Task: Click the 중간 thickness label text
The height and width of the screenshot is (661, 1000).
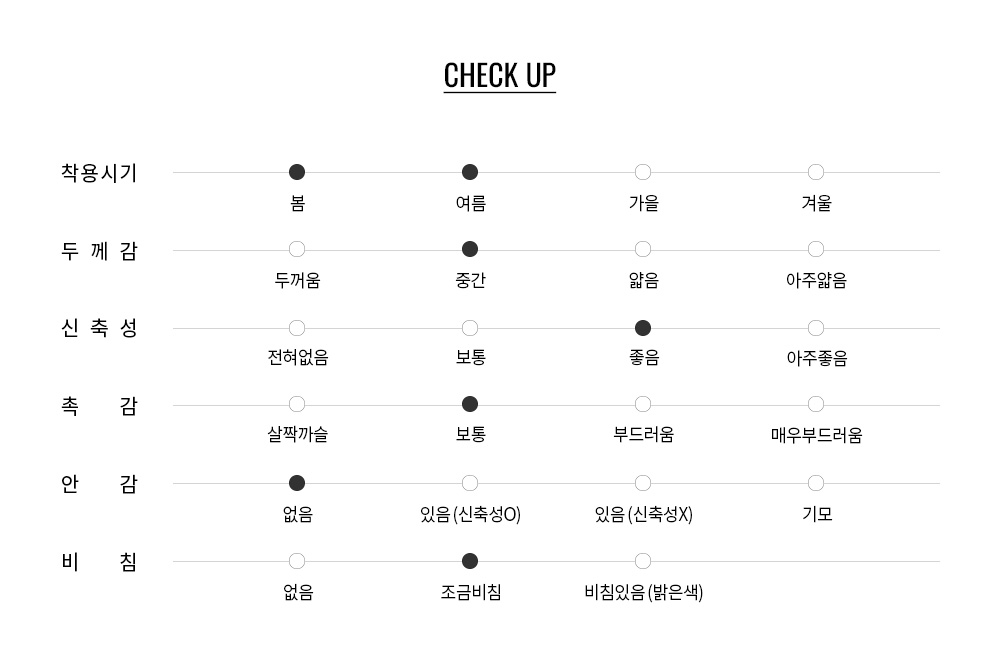Action: point(471,280)
